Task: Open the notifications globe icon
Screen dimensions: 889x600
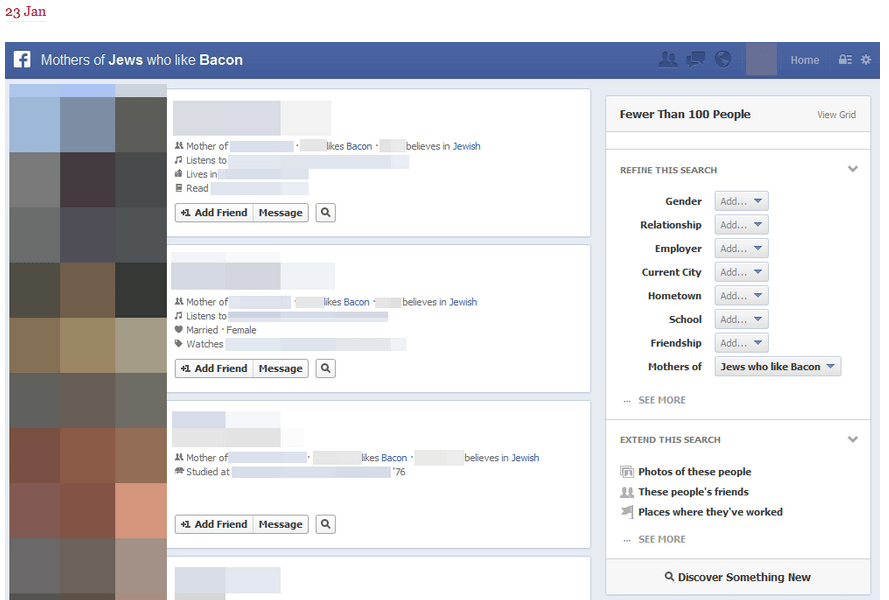Action: click(723, 59)
